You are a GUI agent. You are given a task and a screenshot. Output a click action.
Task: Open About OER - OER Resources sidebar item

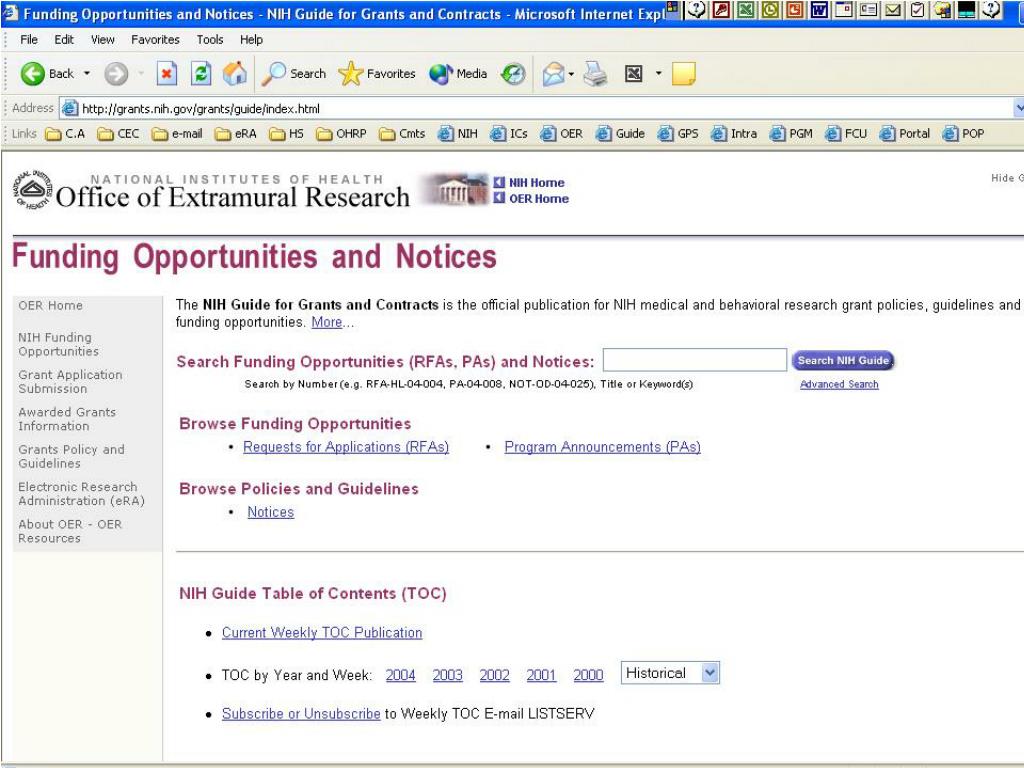(x=70, y=531)
